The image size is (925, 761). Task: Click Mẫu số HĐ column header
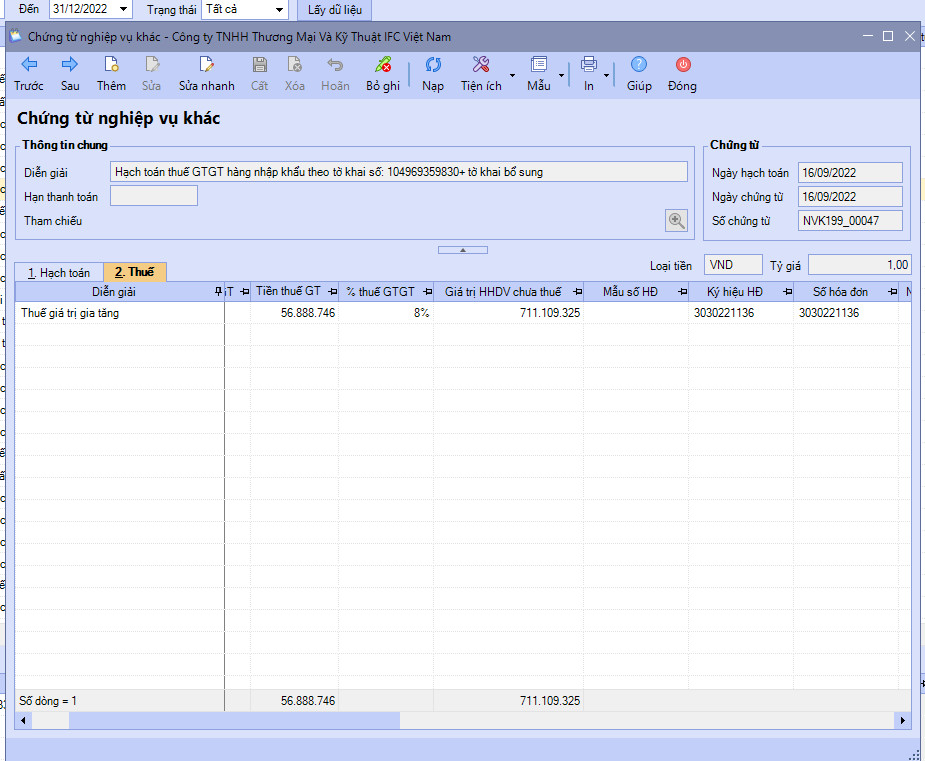(630, 291)
